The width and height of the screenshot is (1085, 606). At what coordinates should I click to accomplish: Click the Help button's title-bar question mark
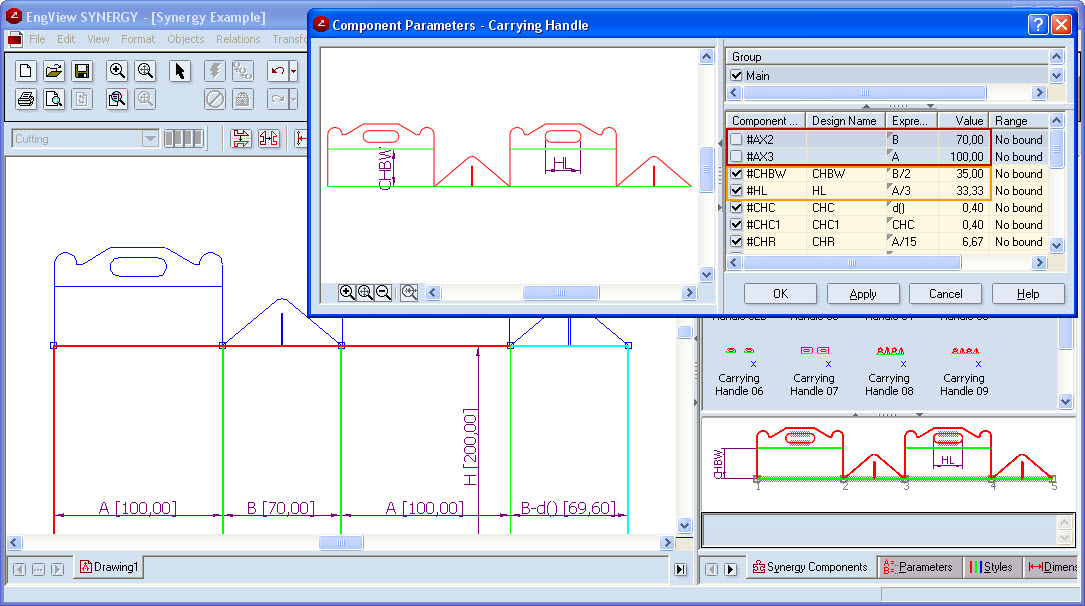pos(1038,25)
